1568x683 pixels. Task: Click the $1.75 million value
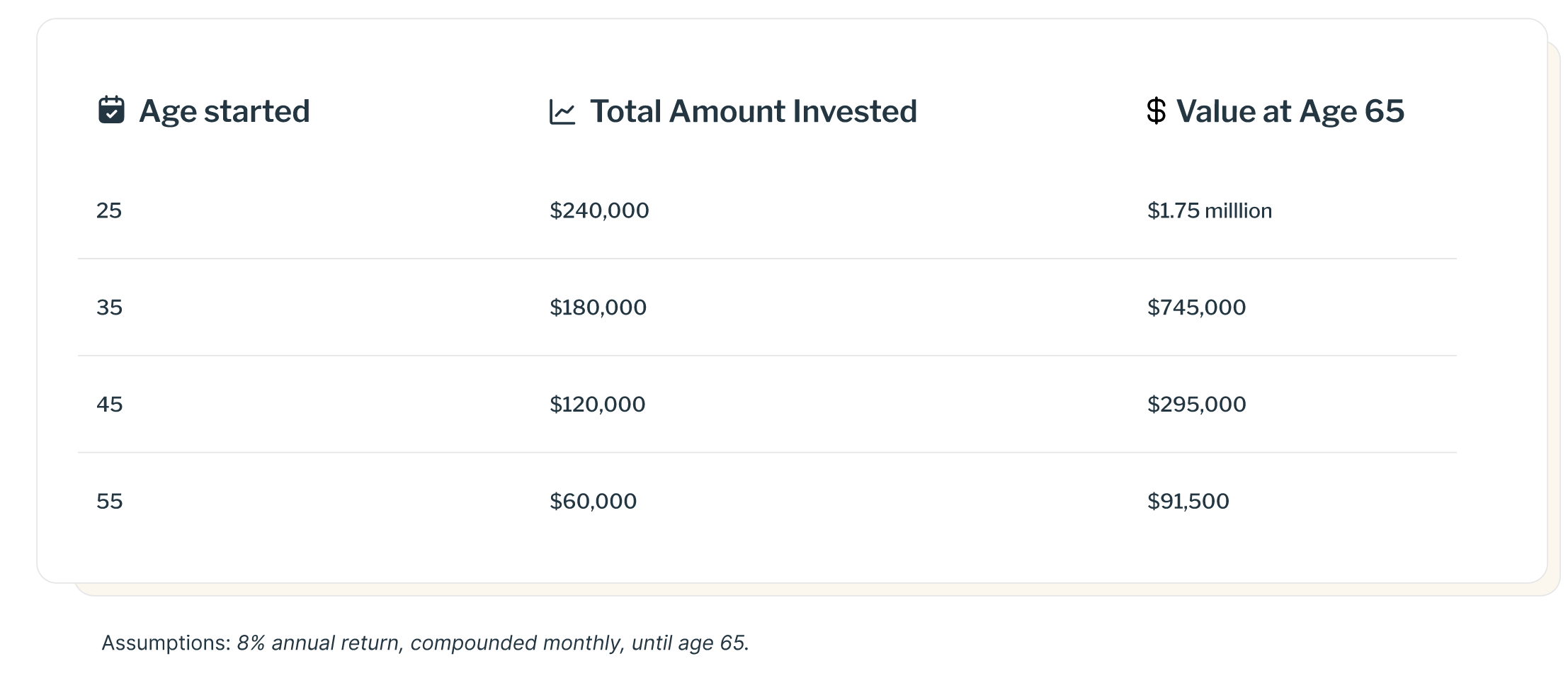pos(1209,210)
